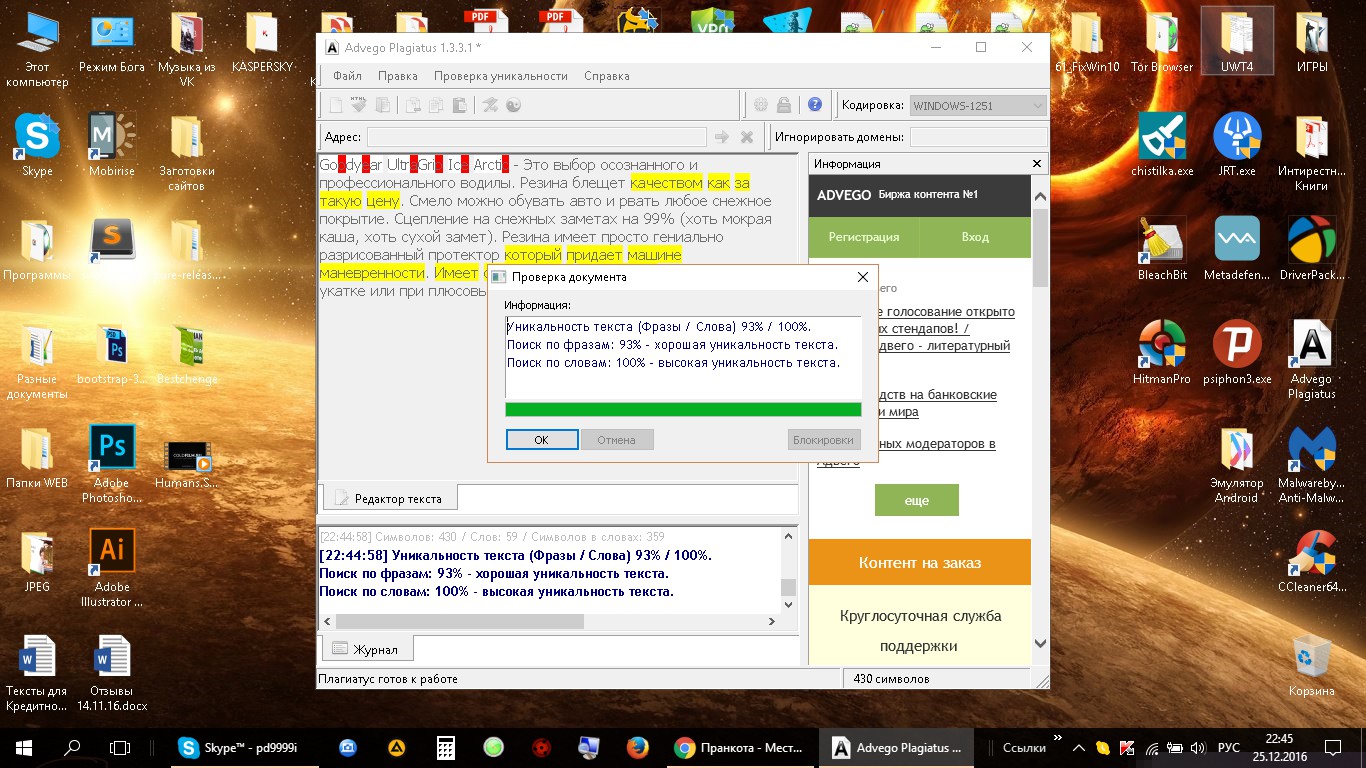Show hidden tray icons with the chevron
Screen dimensions: 1366x768
click(x=1078, y=747)
